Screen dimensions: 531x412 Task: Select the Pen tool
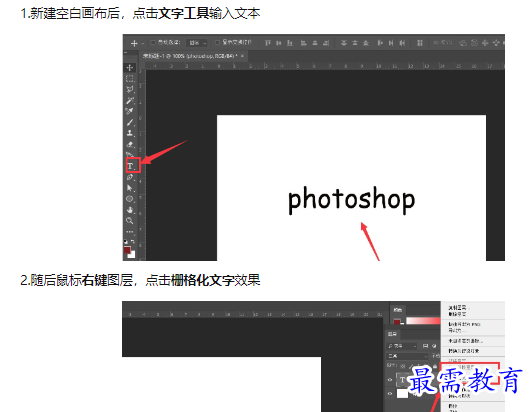pos(130,177)
